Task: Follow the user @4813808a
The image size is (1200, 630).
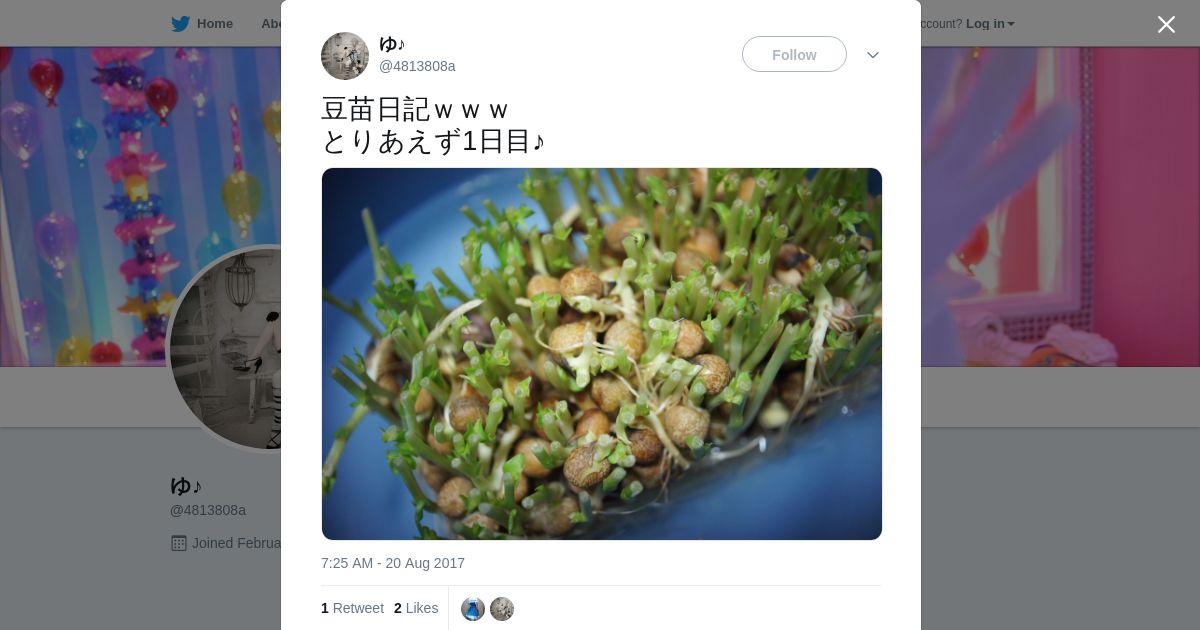Action: click(794, 54)
